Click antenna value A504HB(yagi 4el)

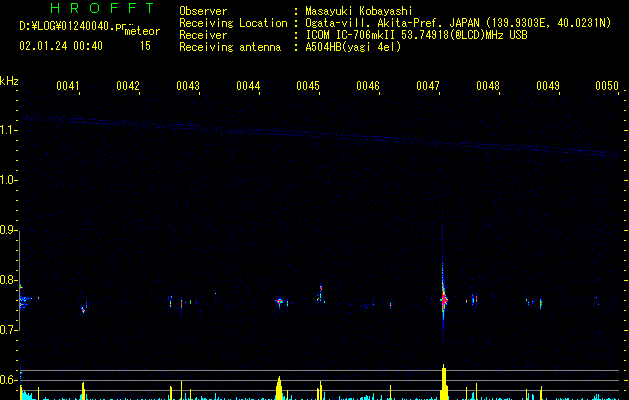353,47
